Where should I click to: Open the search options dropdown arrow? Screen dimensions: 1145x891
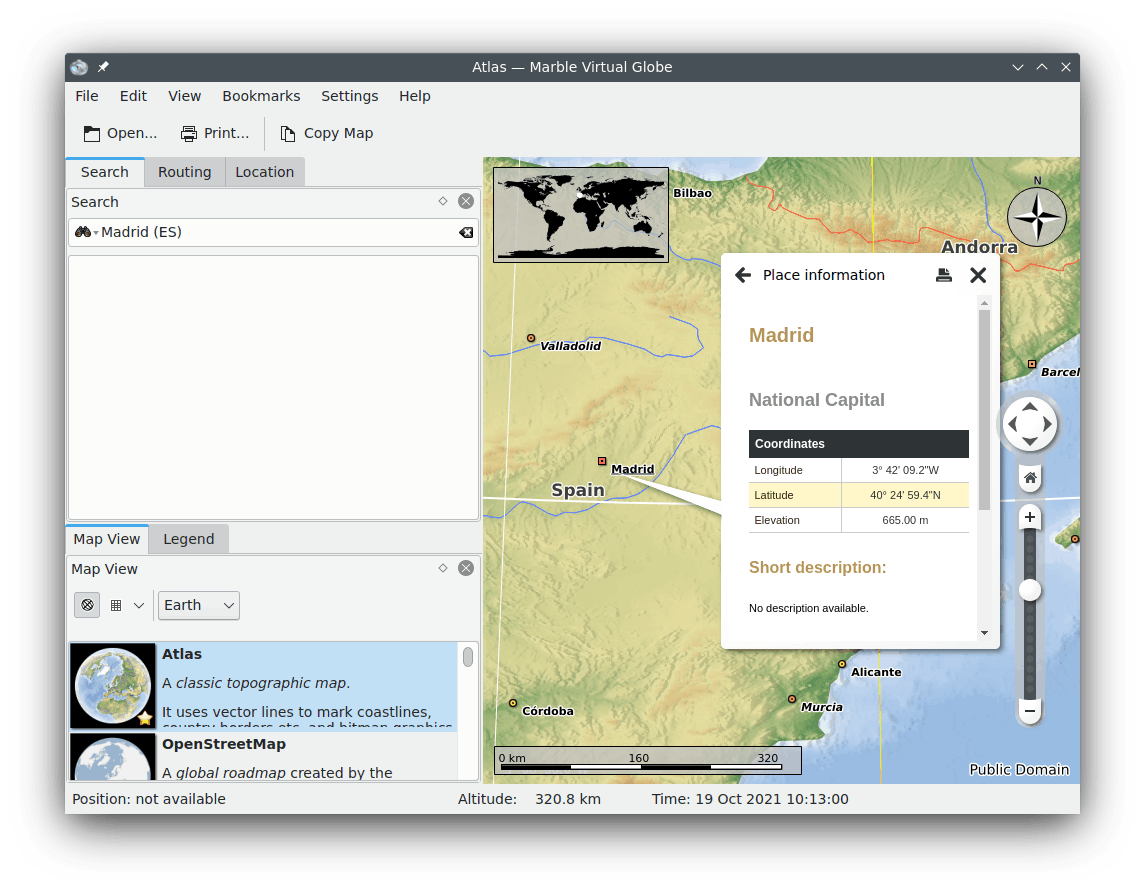(x=96, y=233)
